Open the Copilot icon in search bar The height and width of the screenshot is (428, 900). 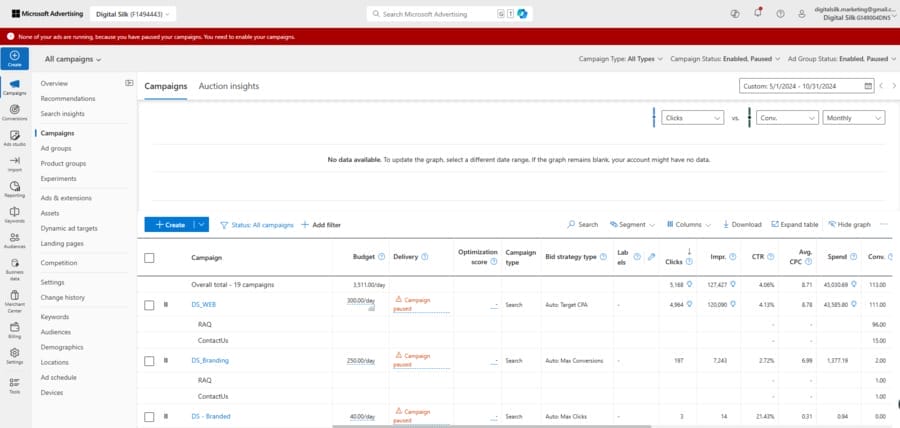[522, 14]
